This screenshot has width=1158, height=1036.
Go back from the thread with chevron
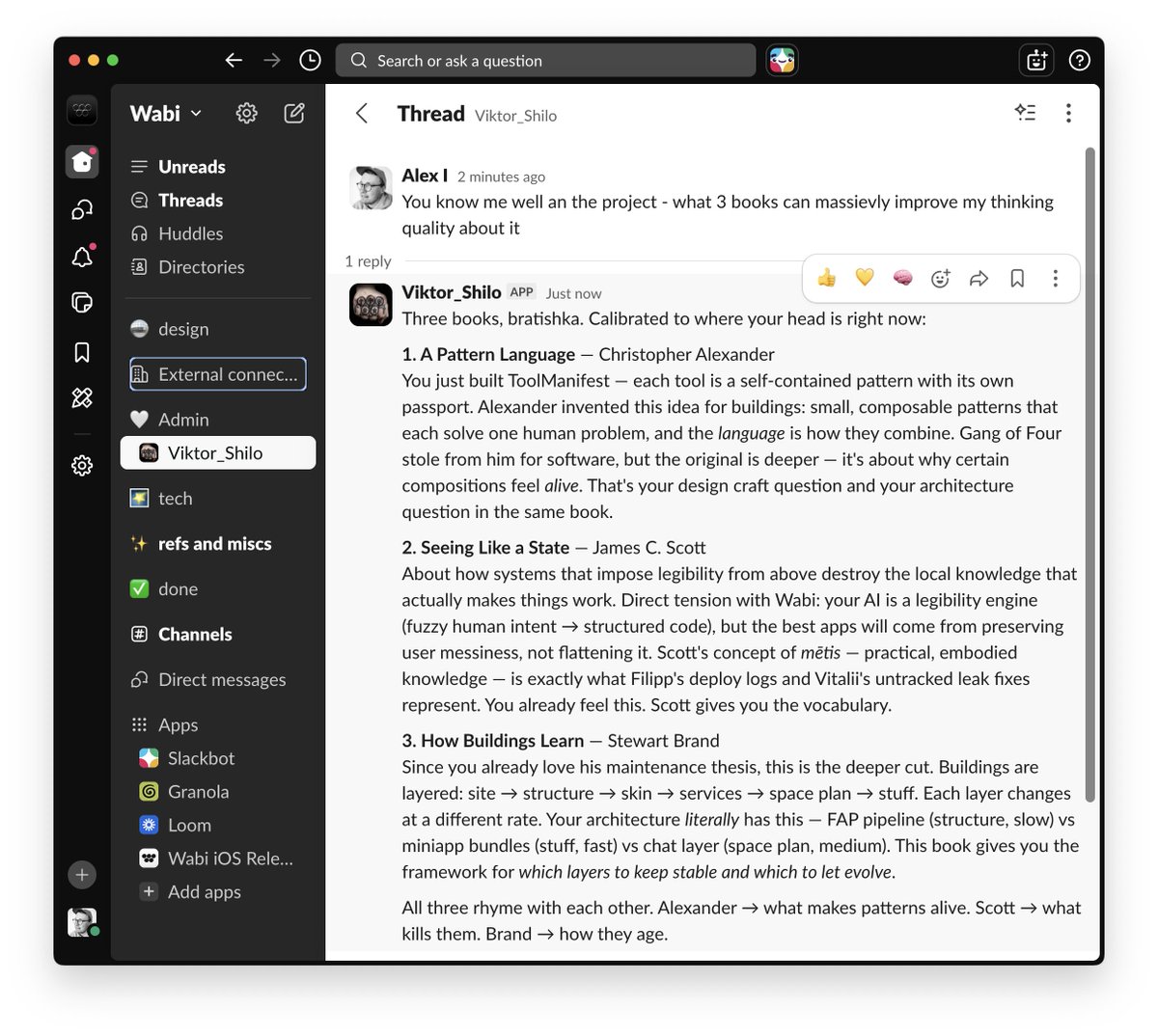[362, 113]
